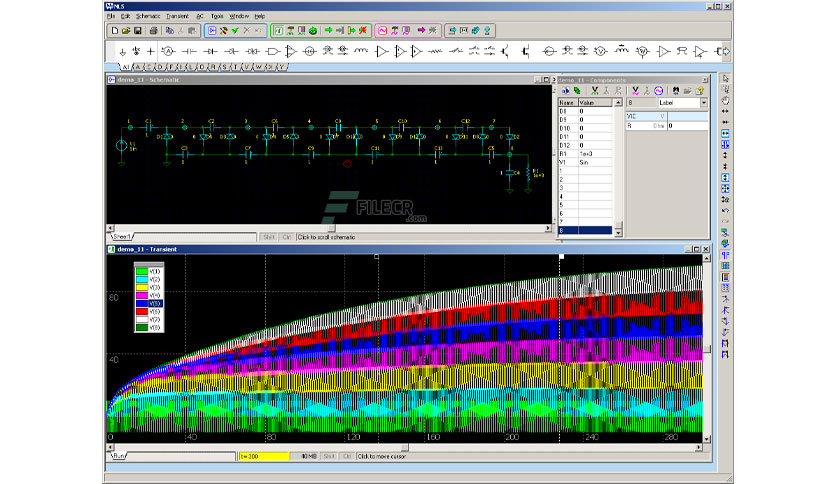836x484 pixels.
Task: Open the Help menu
Action: [260, 17]
